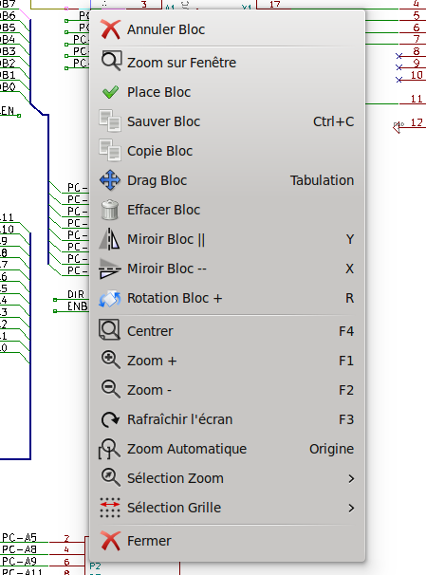Choose Sauver Bloc from the context menu
The image size is (426, 575).
pyautogui.click(x=227, y=121)
